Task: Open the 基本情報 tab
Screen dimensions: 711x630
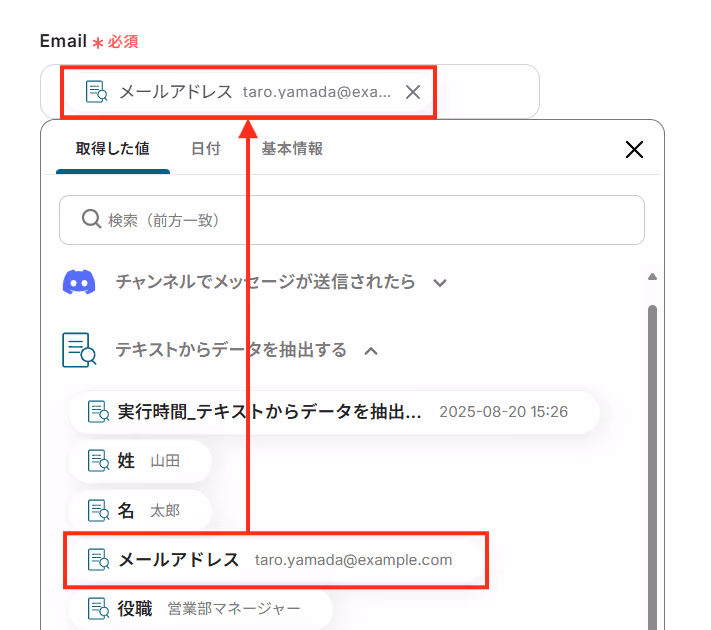Action: click(x=292, y=148)
